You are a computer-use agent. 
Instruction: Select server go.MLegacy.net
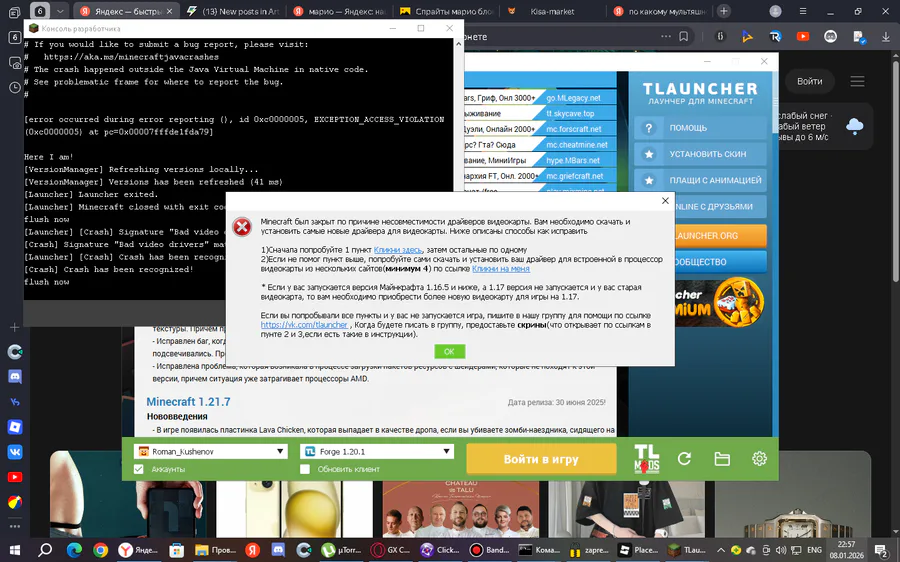(x=573, y=98)
